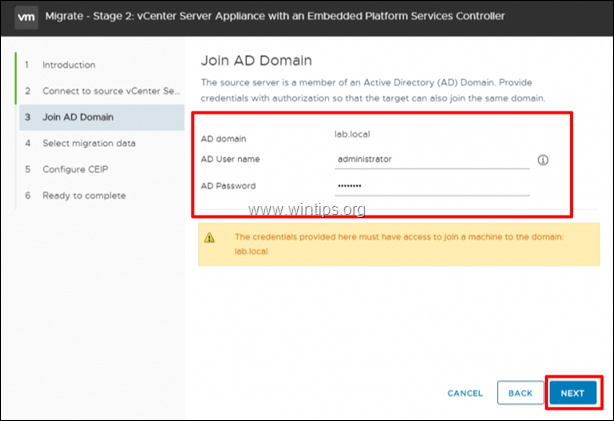The width and height of the screenshot is (614, 421).
Task: Click the AD Password label
Action: (x=228, y=186)
